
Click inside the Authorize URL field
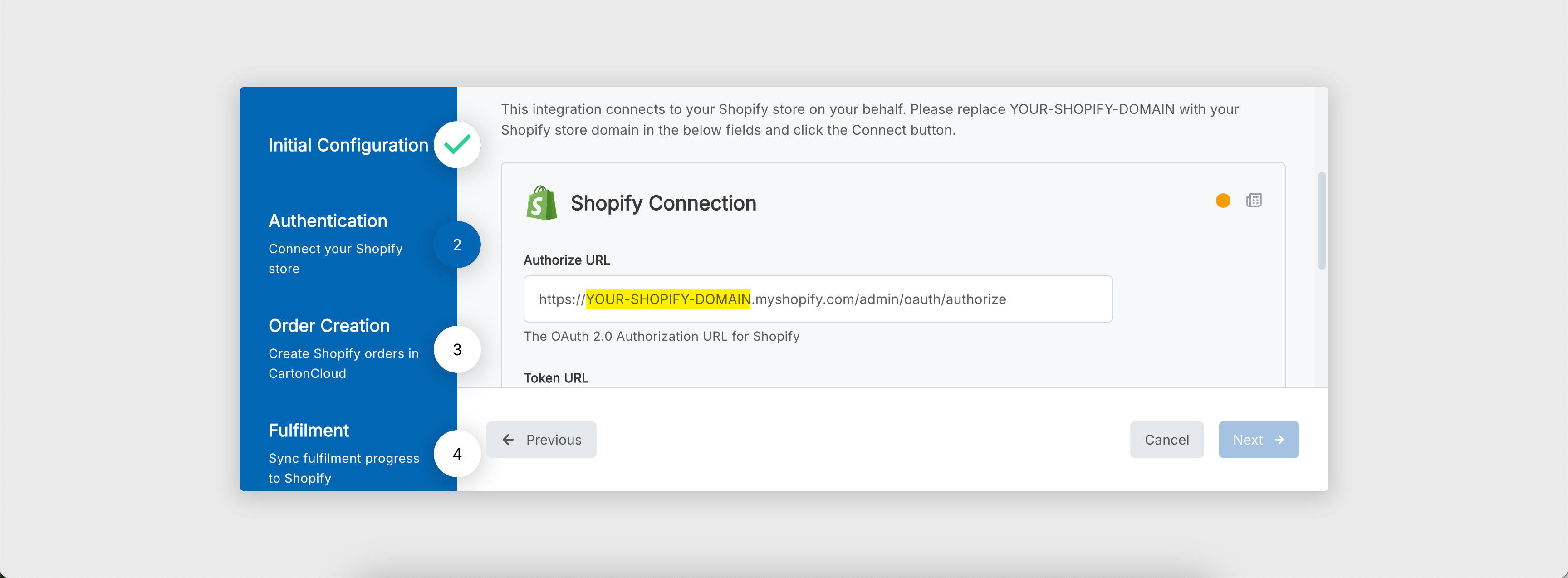(x=818, y=299)
